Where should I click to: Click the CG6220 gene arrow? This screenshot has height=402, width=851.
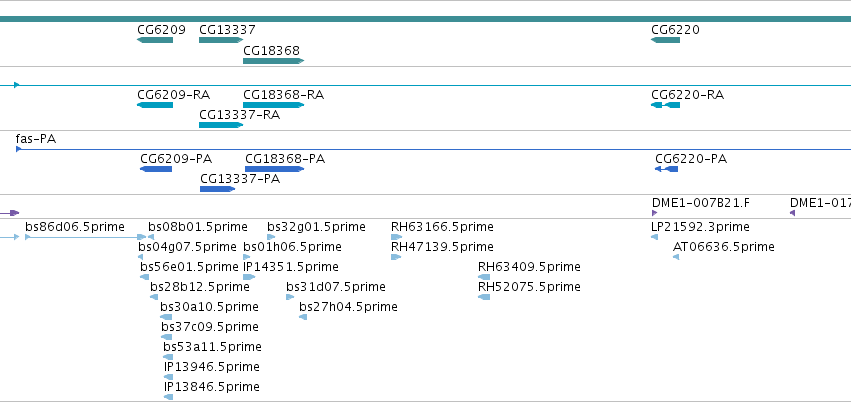(x=665, y=40)
